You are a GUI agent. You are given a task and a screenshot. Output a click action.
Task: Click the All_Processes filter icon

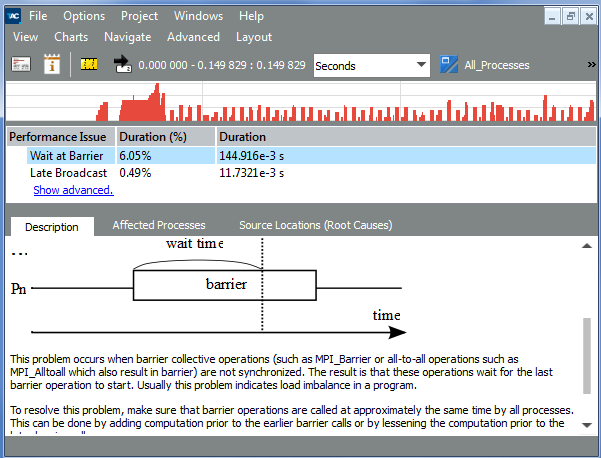coord(448,65)
